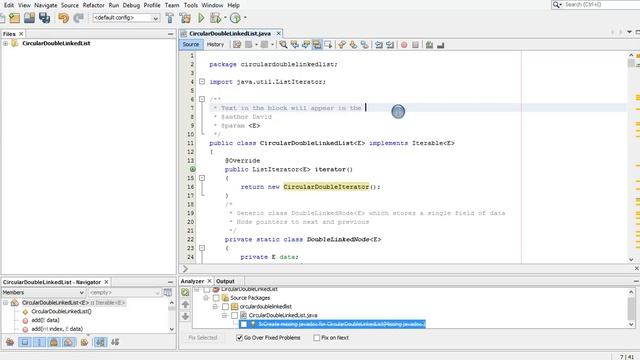Toggle Show Static Members filter in Navigator
The image size is (640, 360).
click(x=39, y=342)
